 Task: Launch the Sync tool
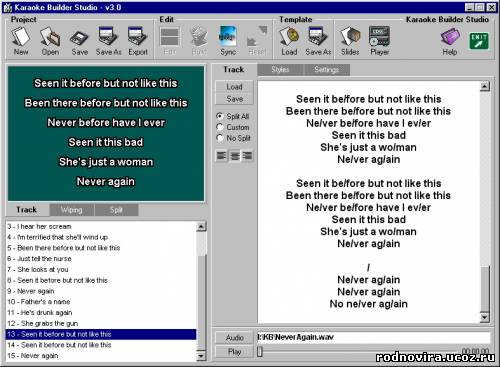coord(228,41)
